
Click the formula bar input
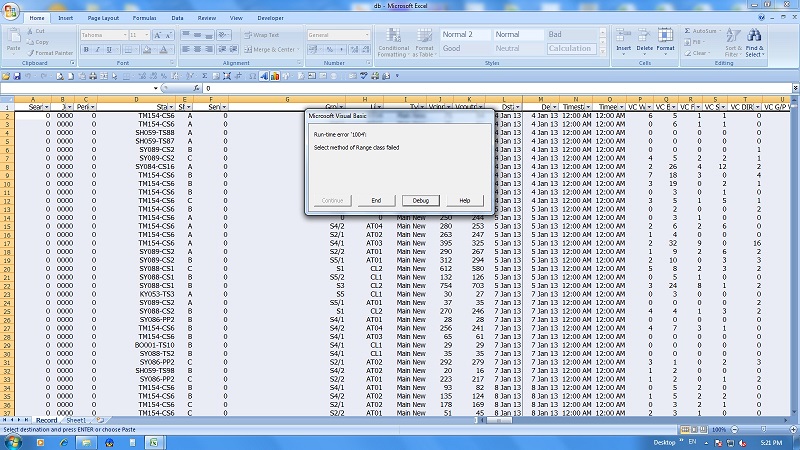coord(497,88)
